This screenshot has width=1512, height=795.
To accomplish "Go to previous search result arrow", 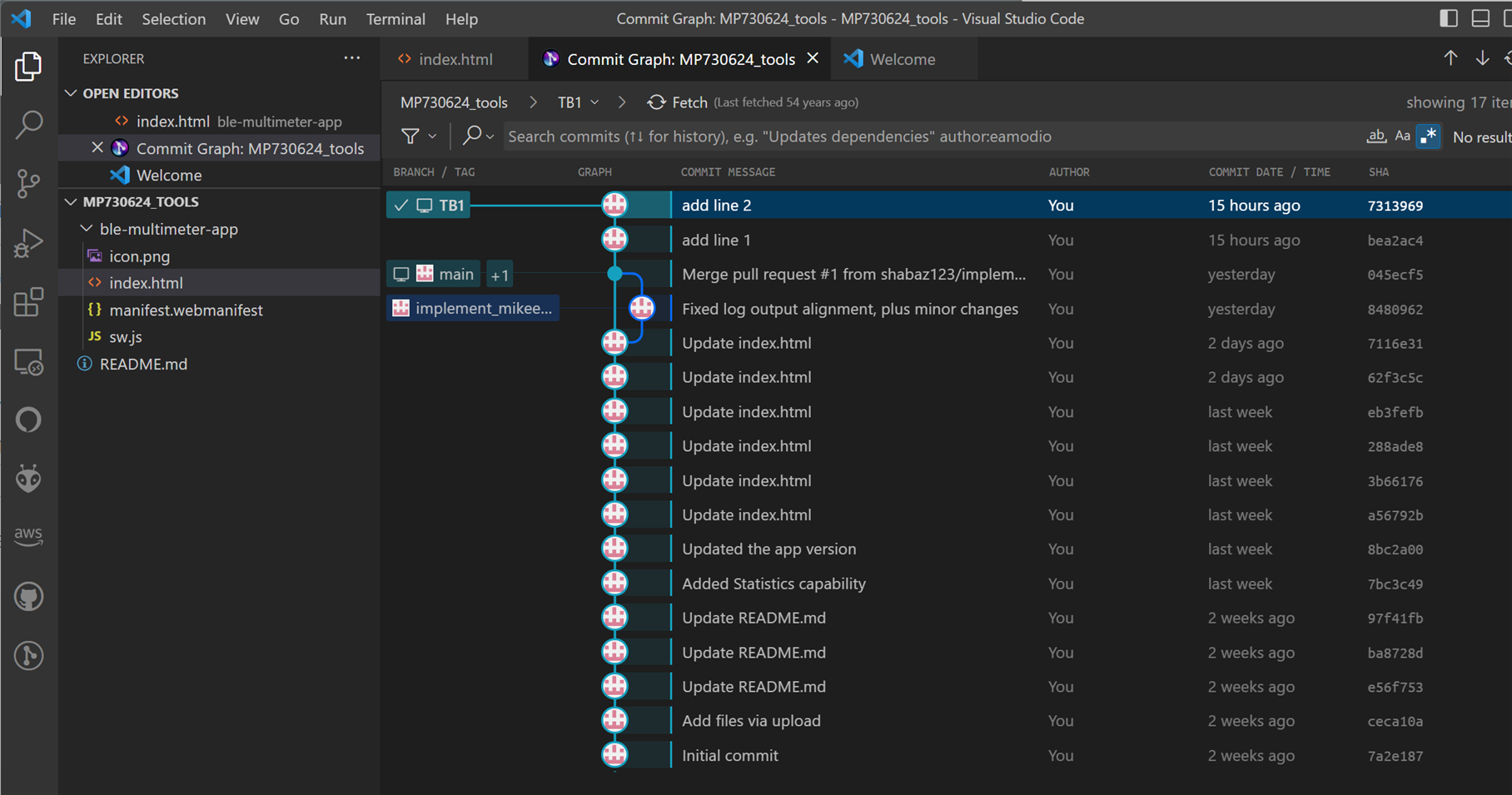I will [x=1450, y=58].
